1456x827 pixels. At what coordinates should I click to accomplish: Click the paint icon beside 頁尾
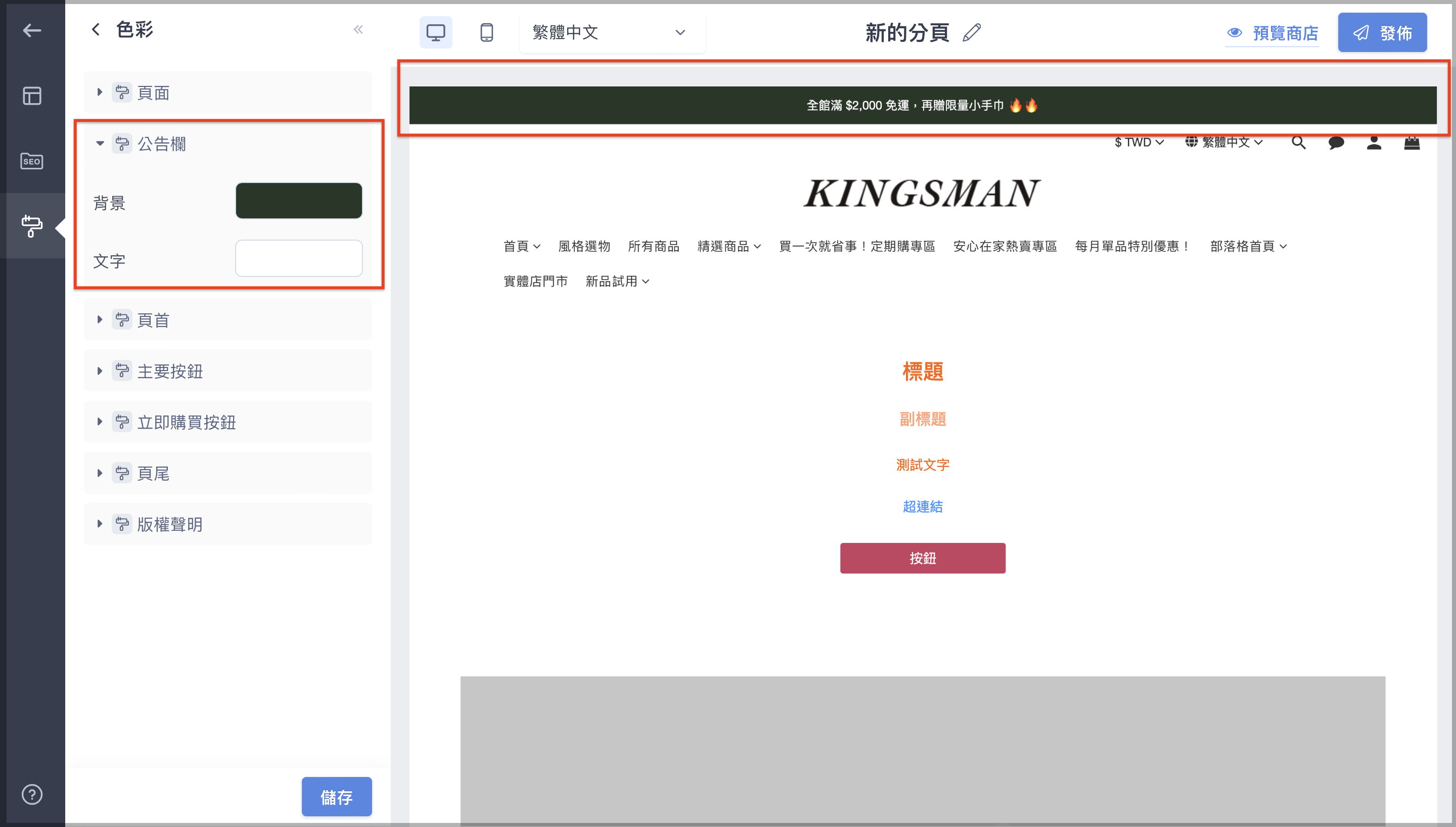(x=122, y=473)
